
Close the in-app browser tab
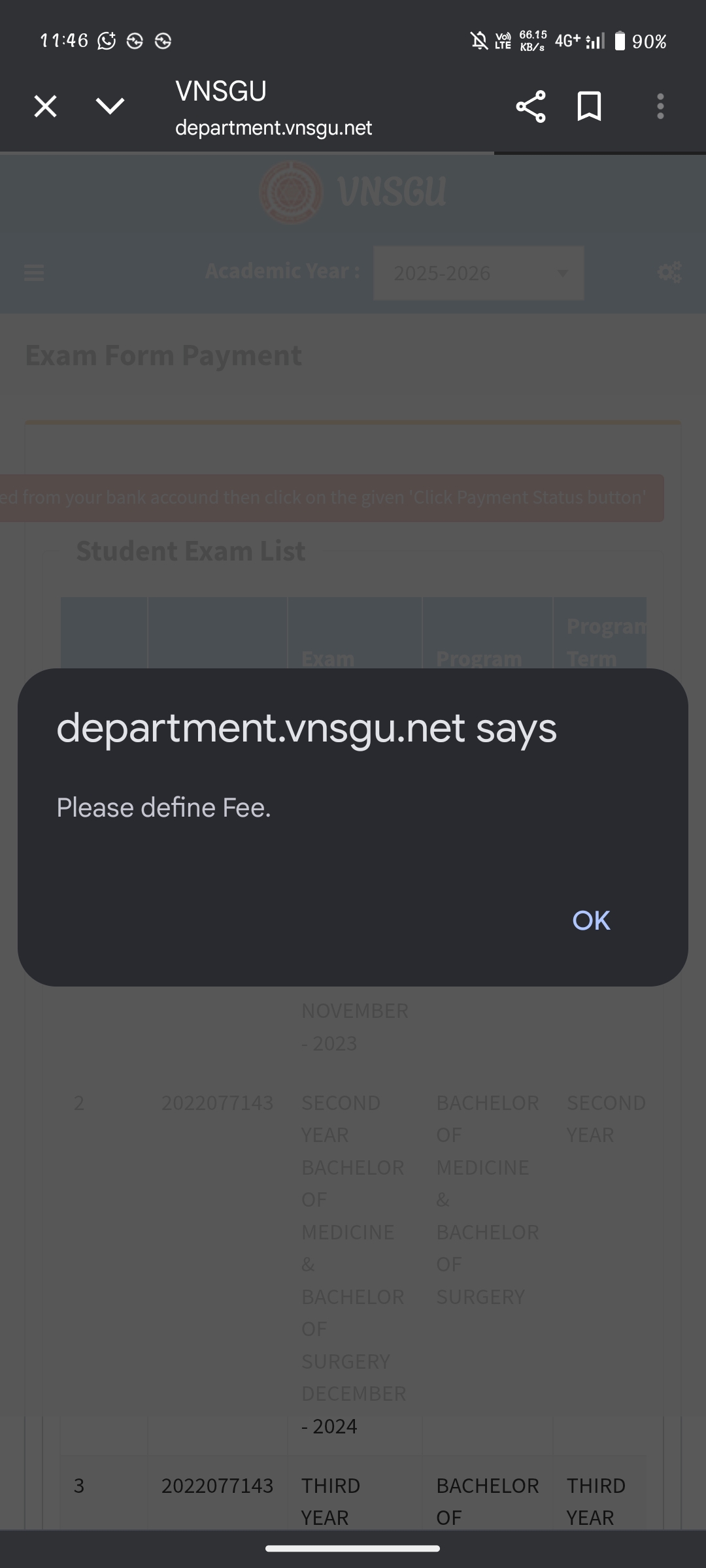(x=45, y=106)
